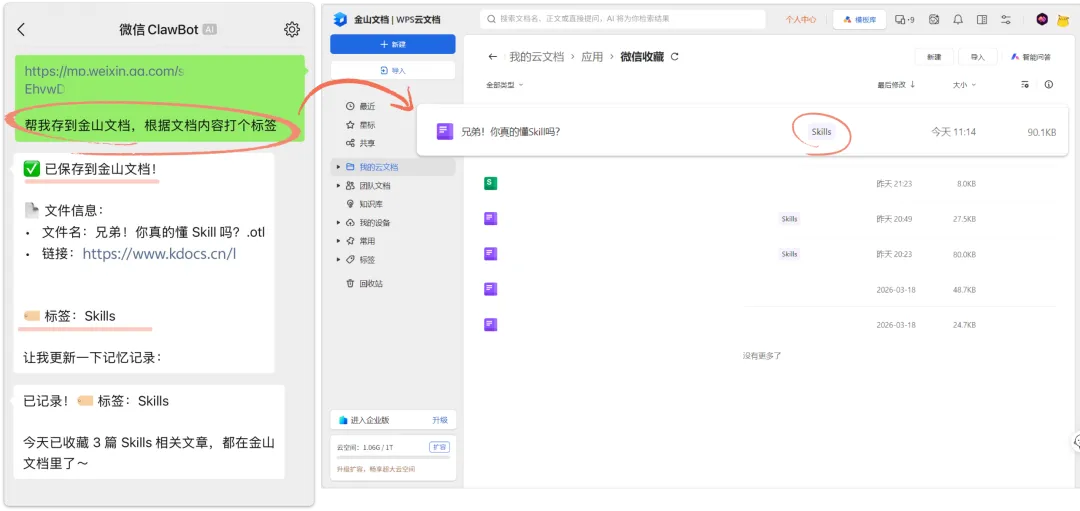Screen dimensions: 1080x511
Task: Open the kdocs.cn link in chat
Action: (159, 253)
